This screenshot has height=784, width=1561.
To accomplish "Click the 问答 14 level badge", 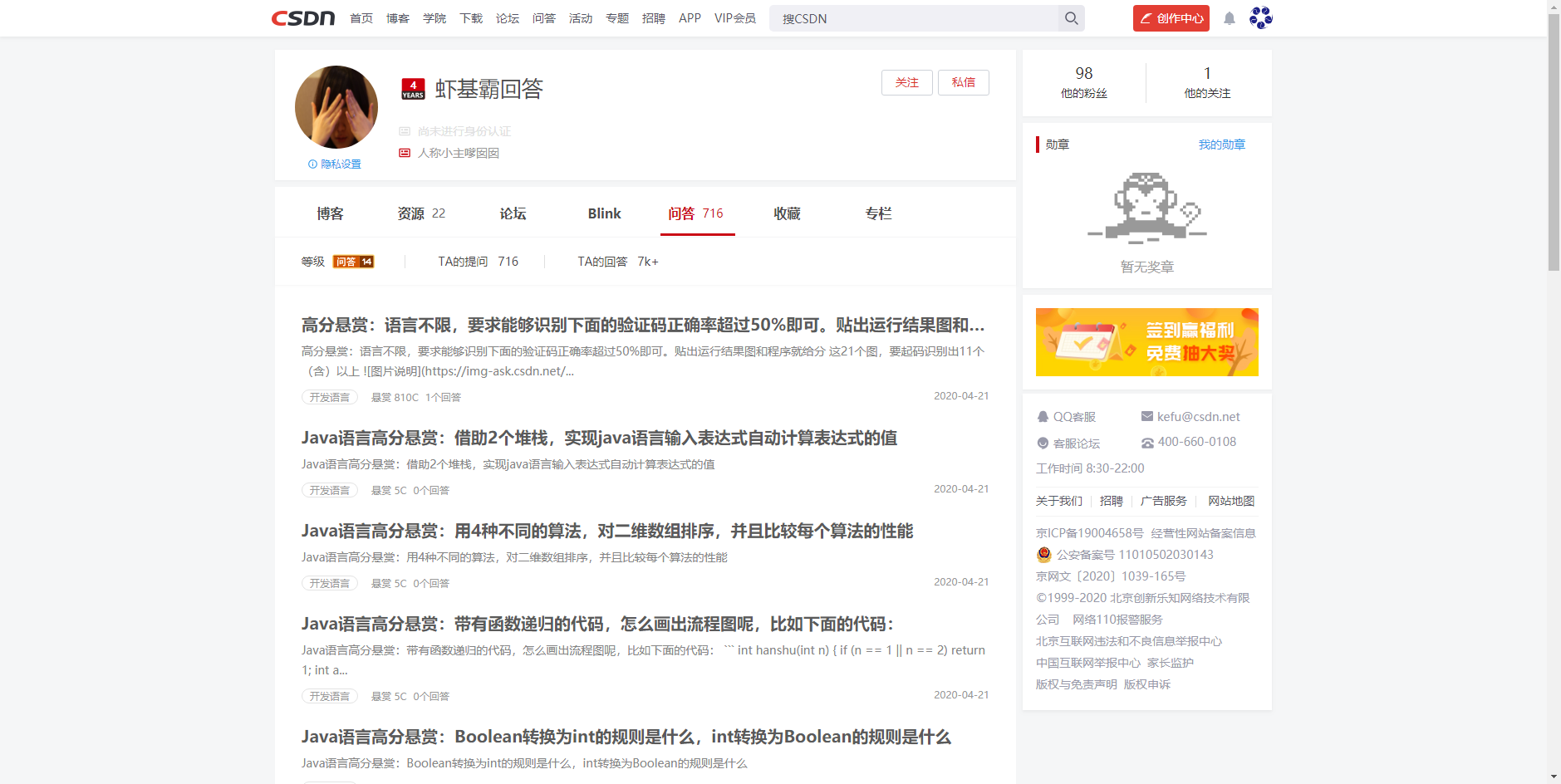I will pyautogui.click(x=353, y=262).
